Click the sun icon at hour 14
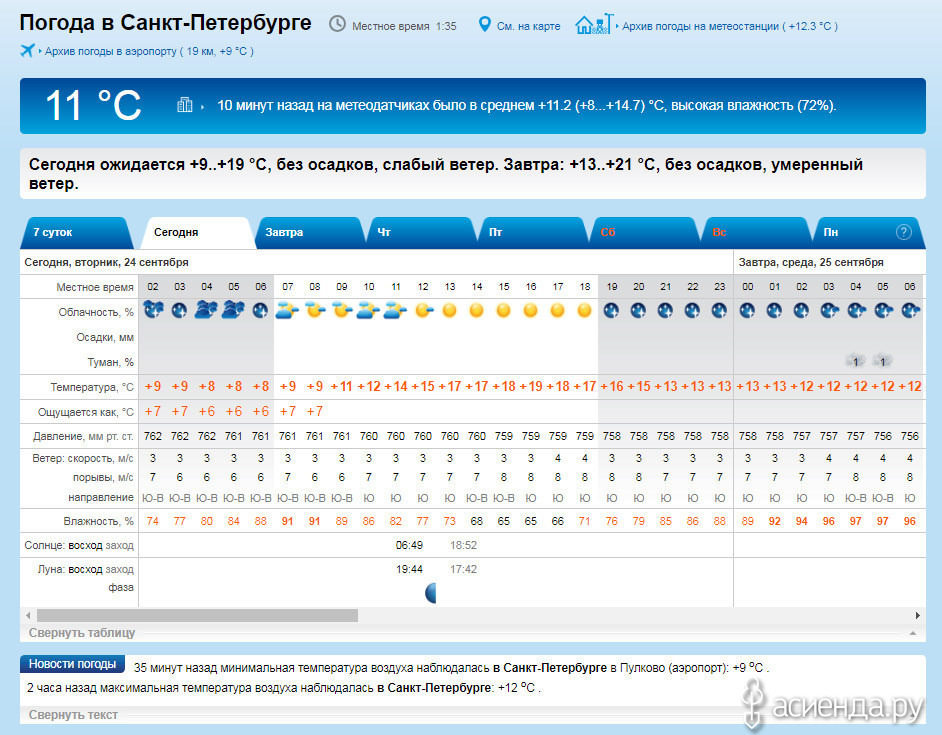This screenshot has width=942, height=735. pos(477,311)
